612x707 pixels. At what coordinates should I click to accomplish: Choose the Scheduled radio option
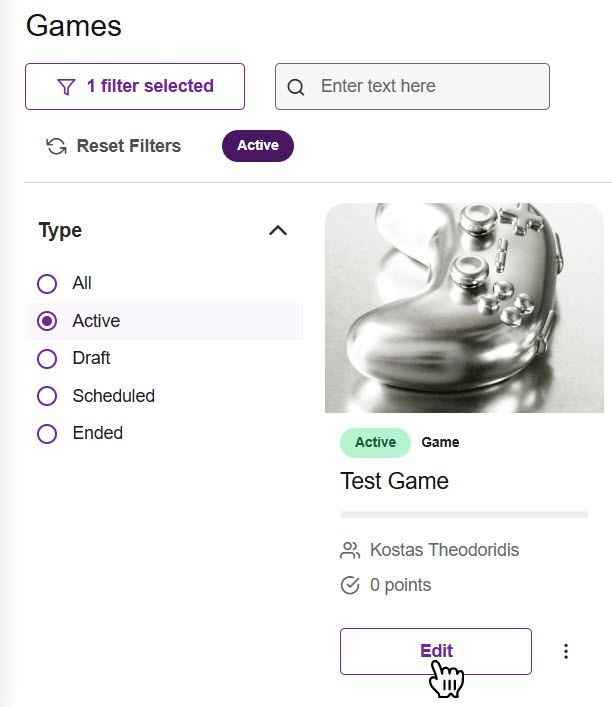pos(47,396)
